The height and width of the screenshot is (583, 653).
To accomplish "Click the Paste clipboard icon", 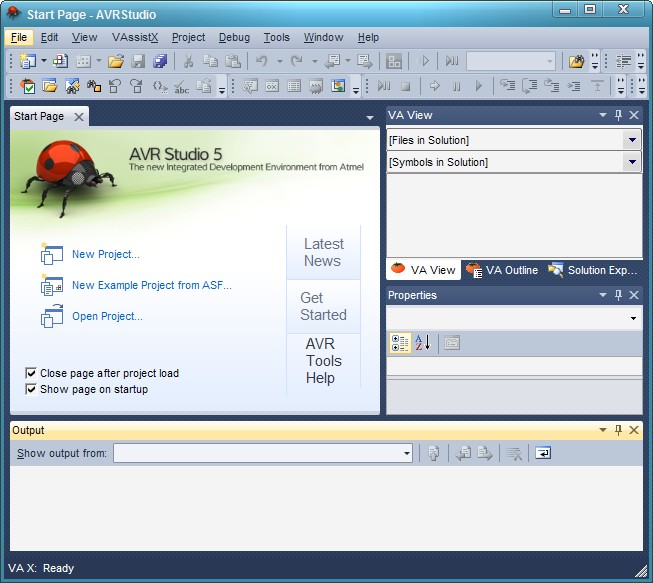I will [x=232, y=61].
